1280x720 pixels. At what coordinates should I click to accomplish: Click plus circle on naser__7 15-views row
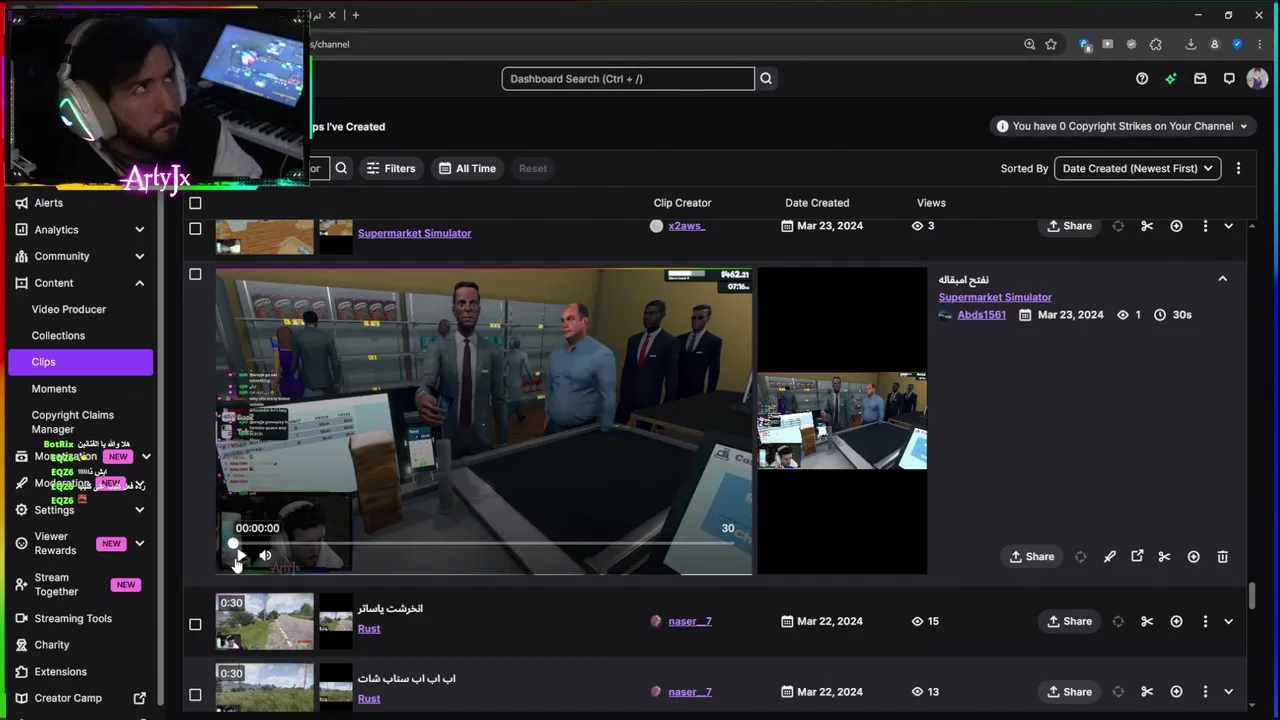tap(1176, 621)
